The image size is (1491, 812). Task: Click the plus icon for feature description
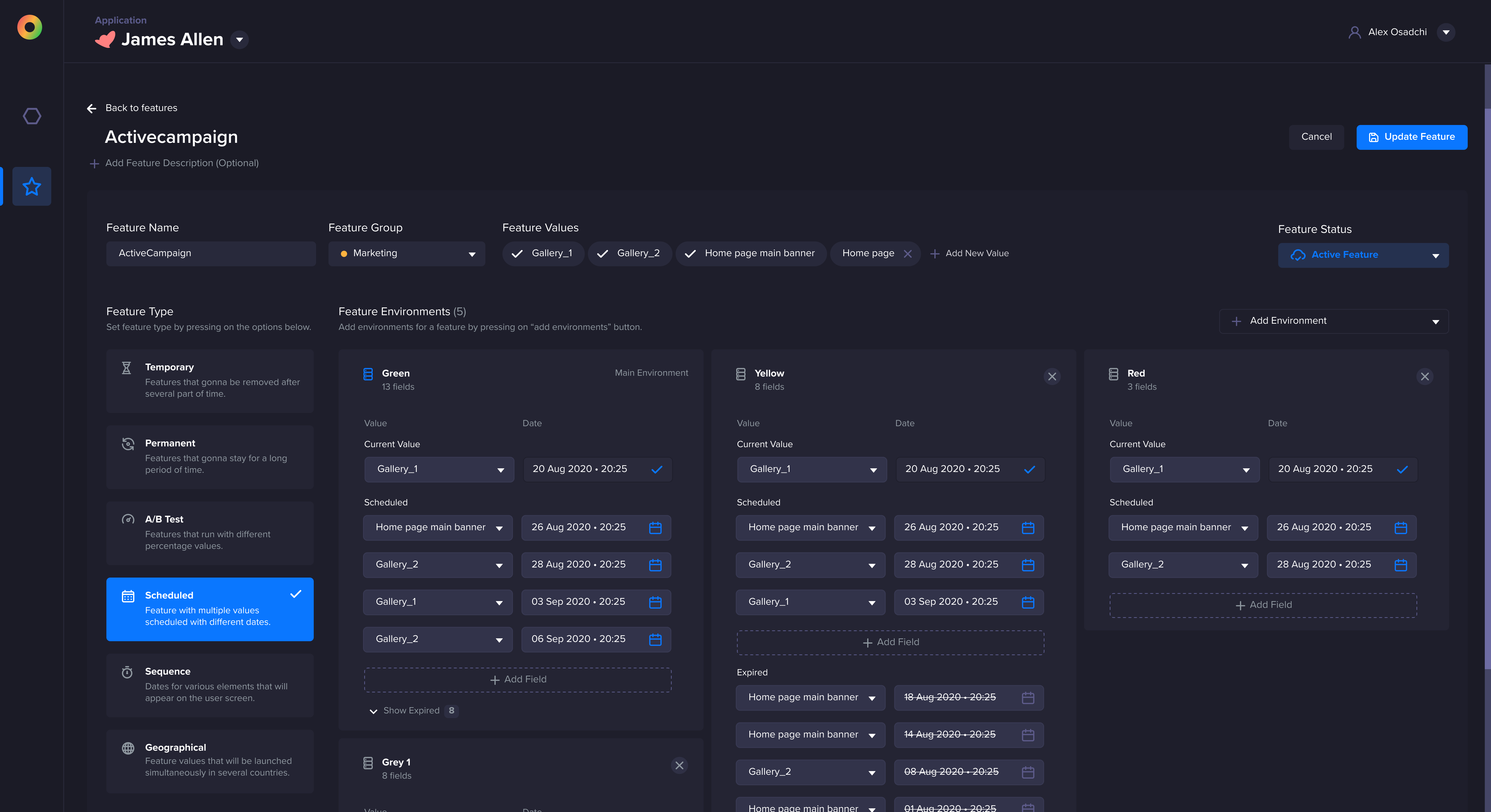point(94,164)
